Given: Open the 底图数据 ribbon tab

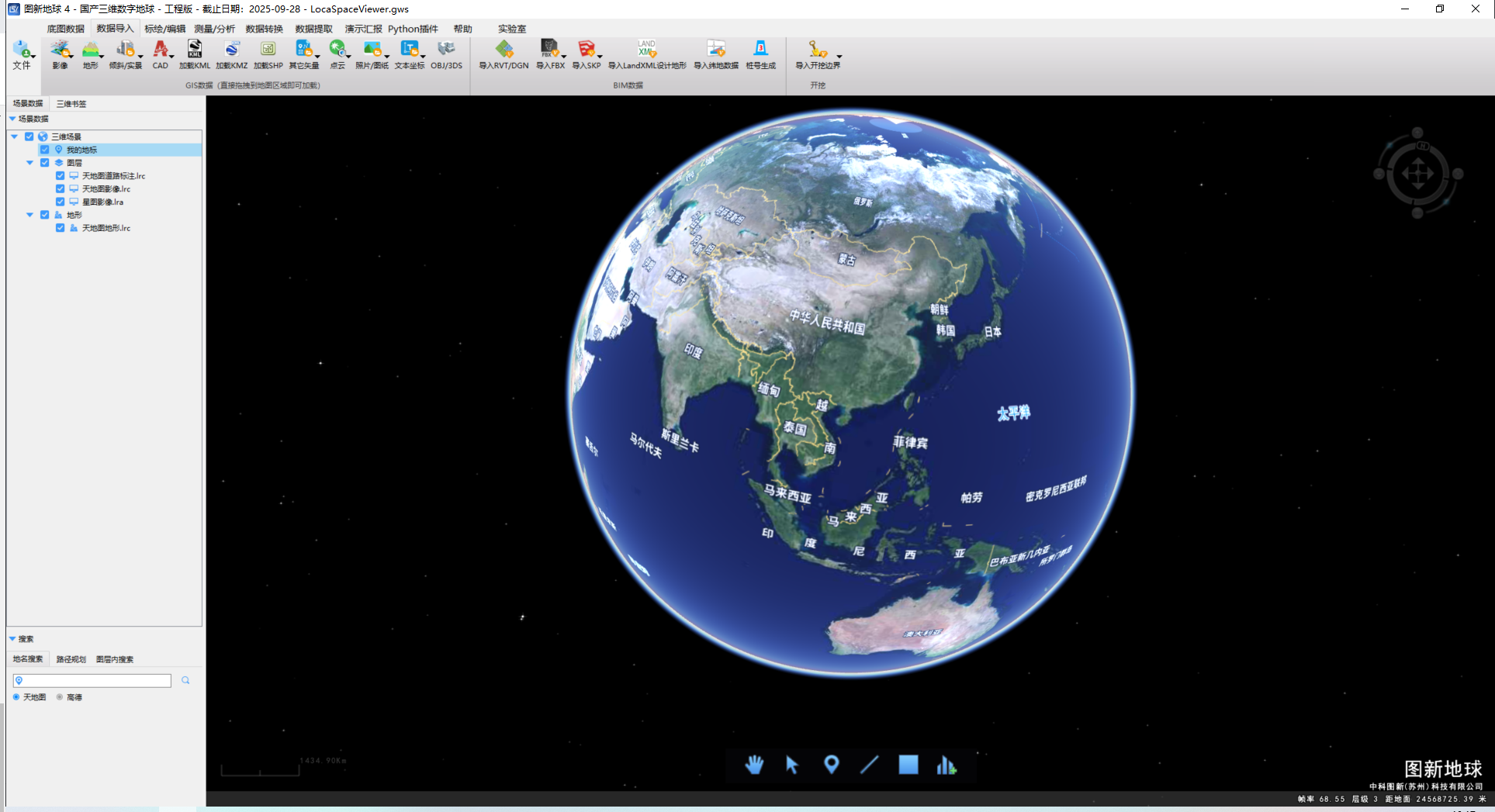Looking at the screenshot, I should coord(66,29).
